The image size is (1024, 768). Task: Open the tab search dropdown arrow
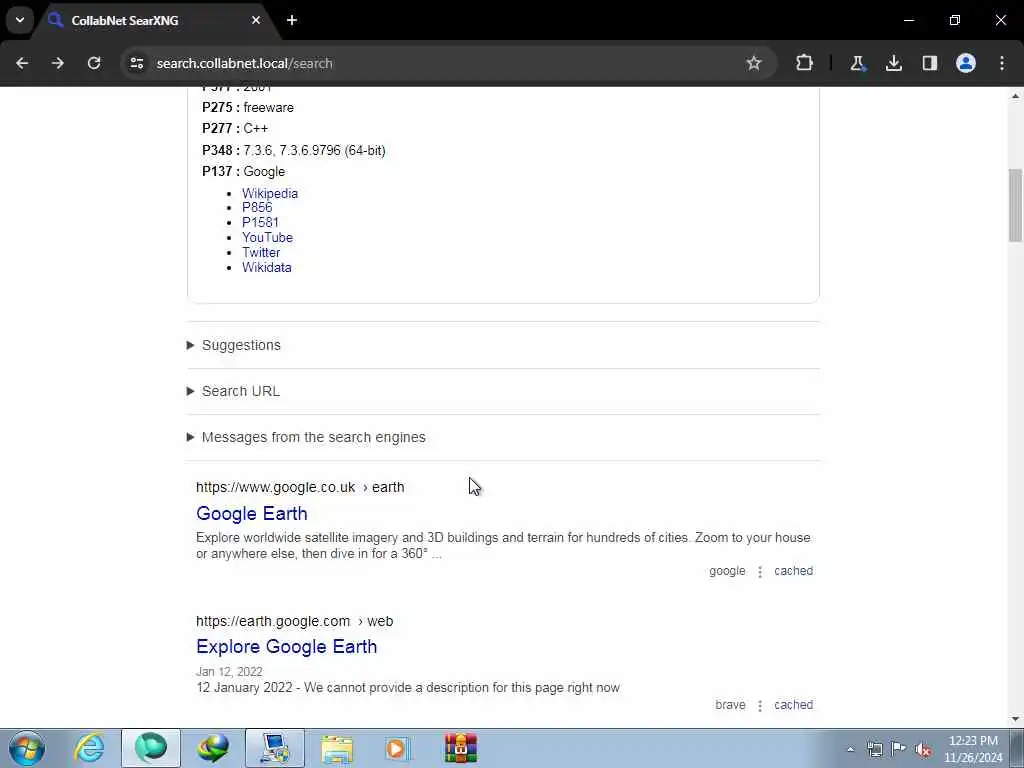click(20, 20)
